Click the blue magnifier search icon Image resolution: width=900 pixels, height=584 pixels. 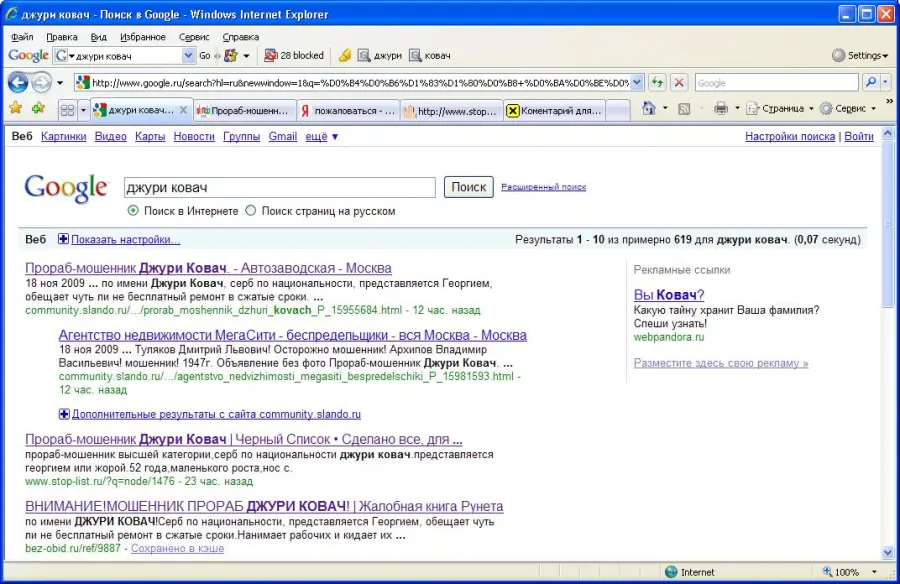(871, 83)
